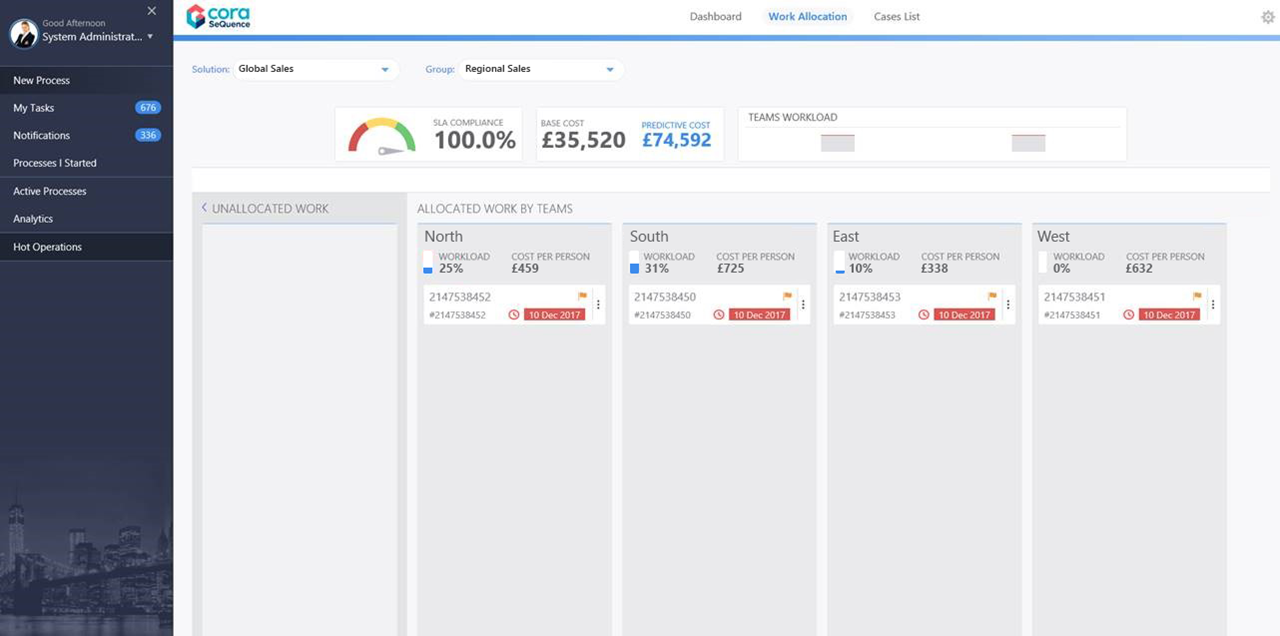
Task: Click the 10 Dec 2017 date on case 2147538453
Action: (x=965, y=314)
